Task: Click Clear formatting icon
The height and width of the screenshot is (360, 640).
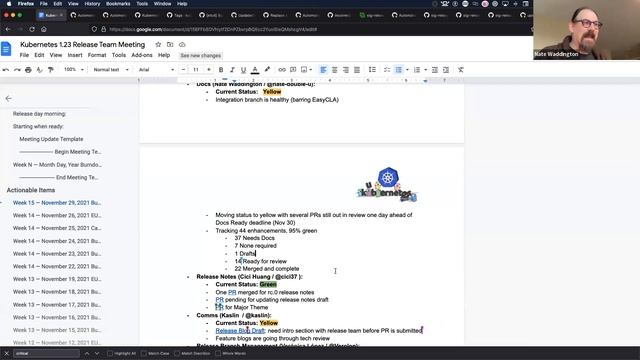Action: (x=461, y=70)
